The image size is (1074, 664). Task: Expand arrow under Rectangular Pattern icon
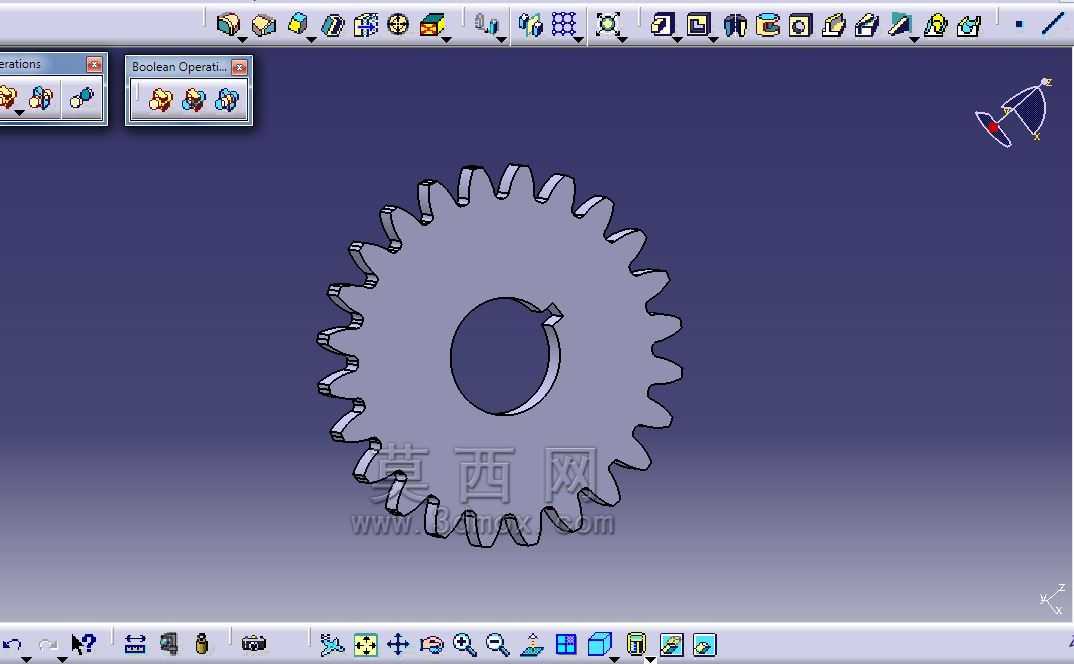point(579,40)
